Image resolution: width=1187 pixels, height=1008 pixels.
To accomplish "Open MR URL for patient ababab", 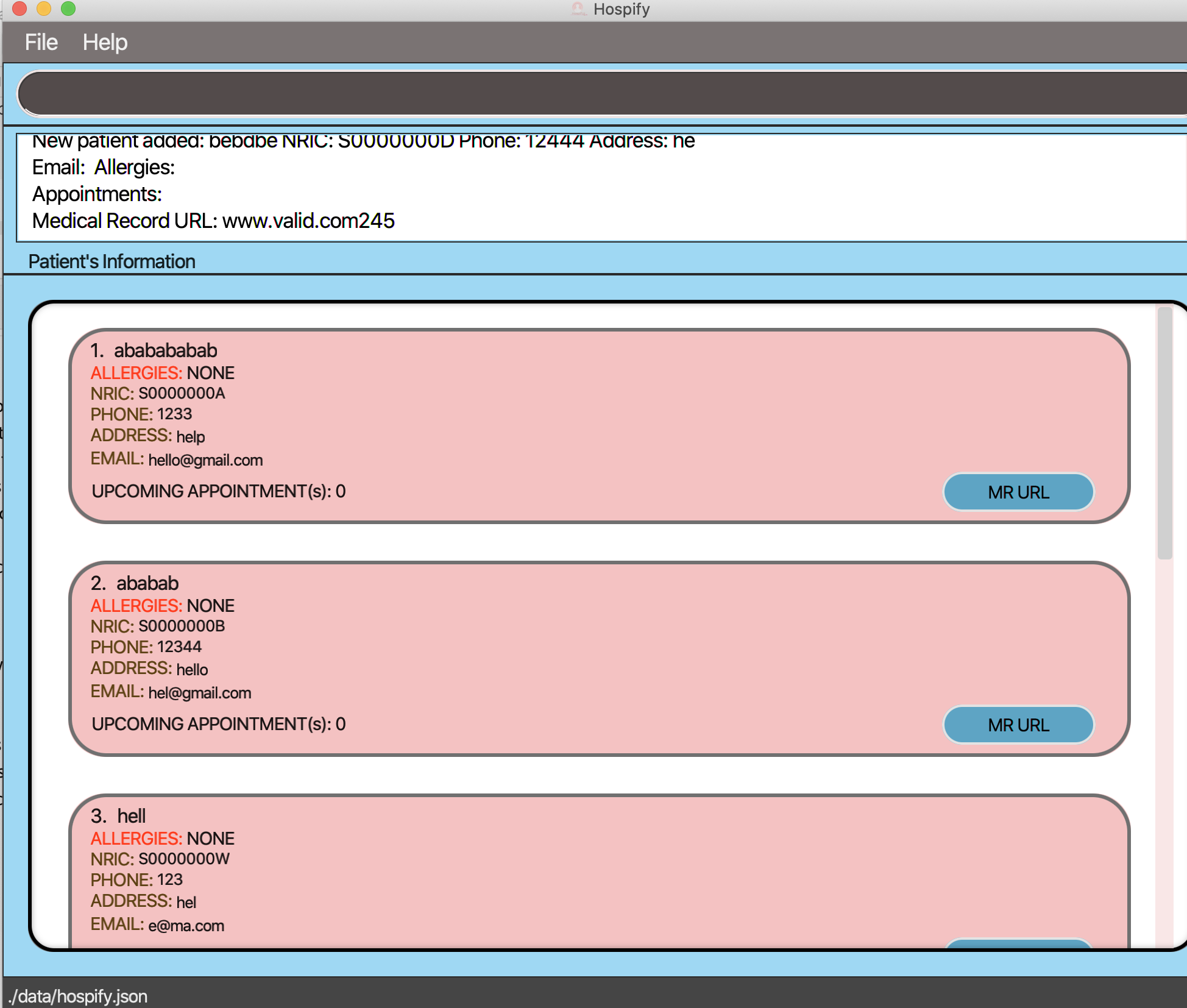I will (x=1018, y=725).
